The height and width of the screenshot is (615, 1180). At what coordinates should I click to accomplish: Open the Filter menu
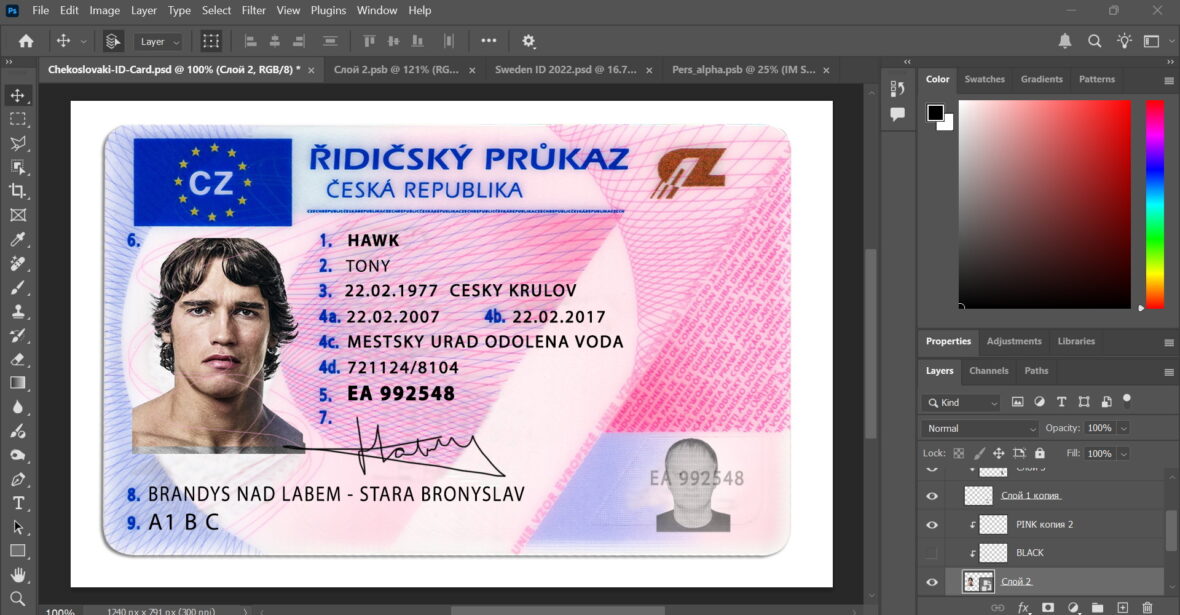(253, 10)
